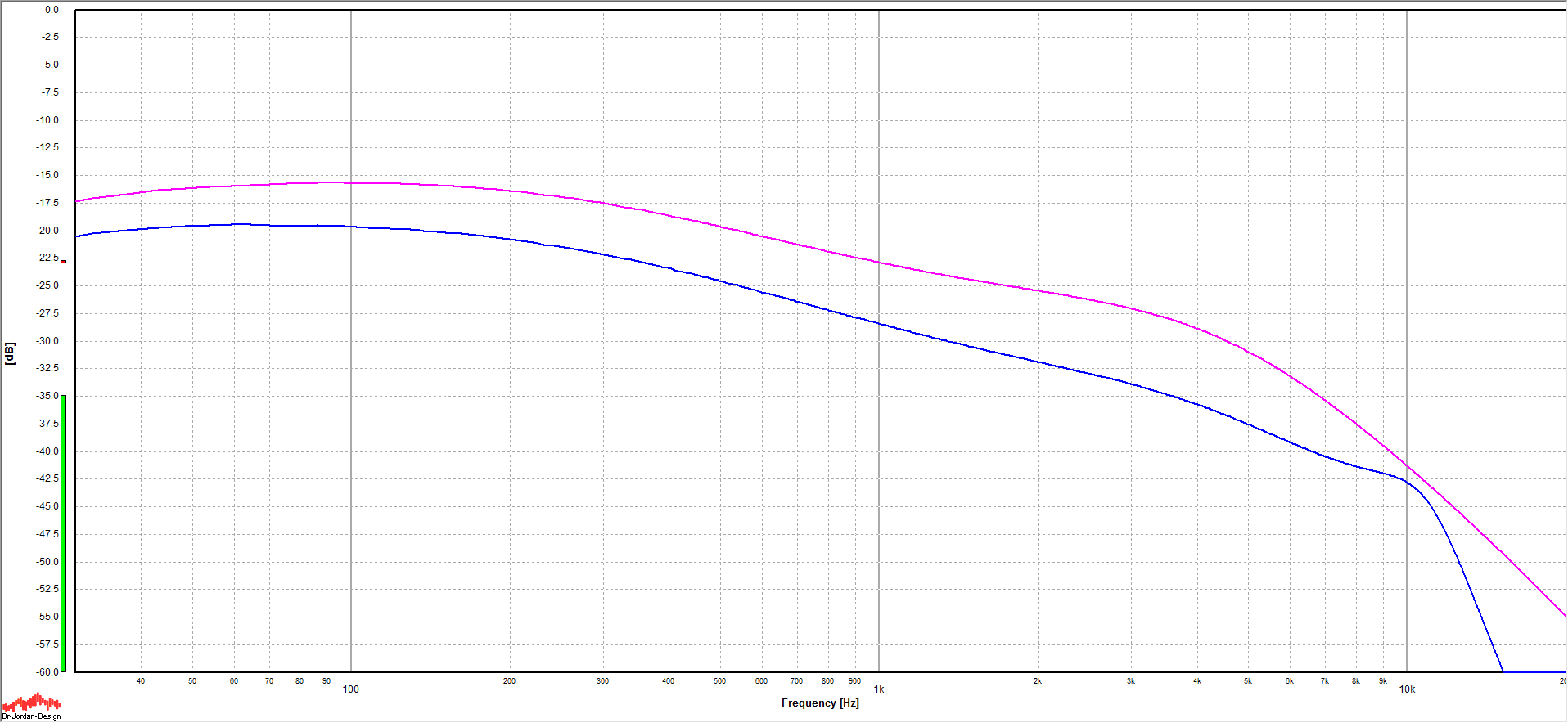1568x723 pixels.
Task: Click the Frequency [Hz] axis title
Action: point(820,703)
